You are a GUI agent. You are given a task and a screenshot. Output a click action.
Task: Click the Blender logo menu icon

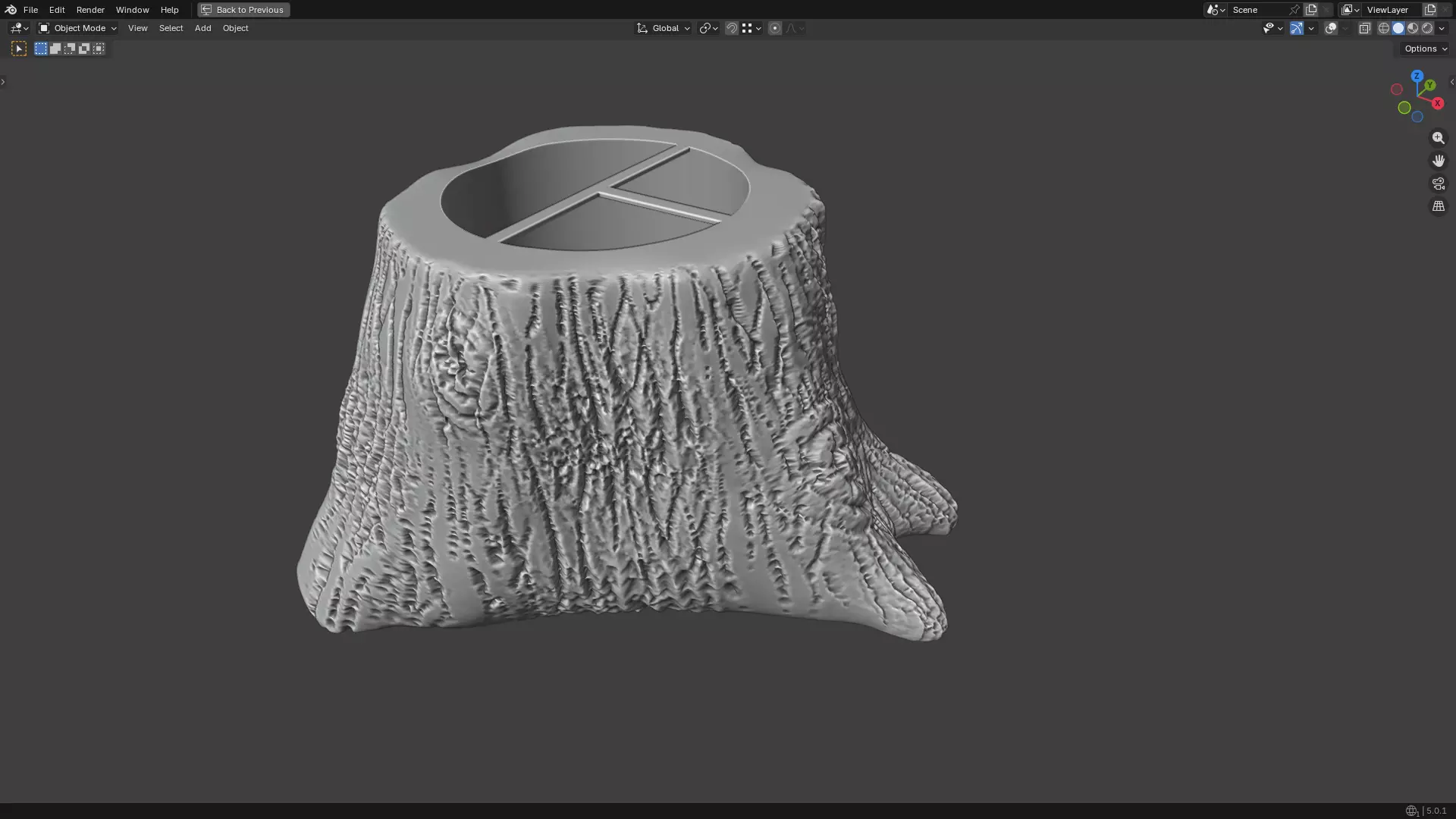tap(11, 10)
